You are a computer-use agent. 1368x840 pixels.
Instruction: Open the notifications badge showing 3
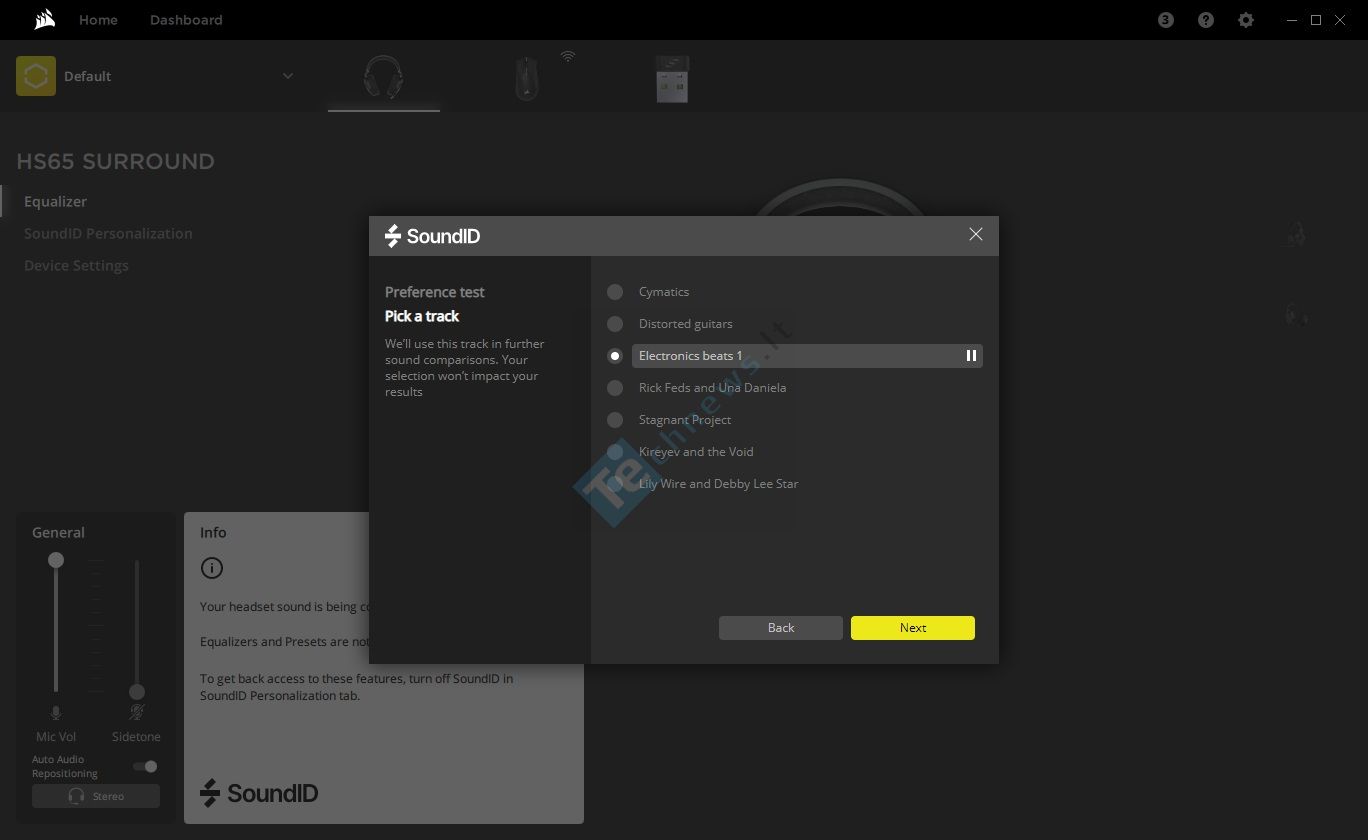(x=1166, y=20)
